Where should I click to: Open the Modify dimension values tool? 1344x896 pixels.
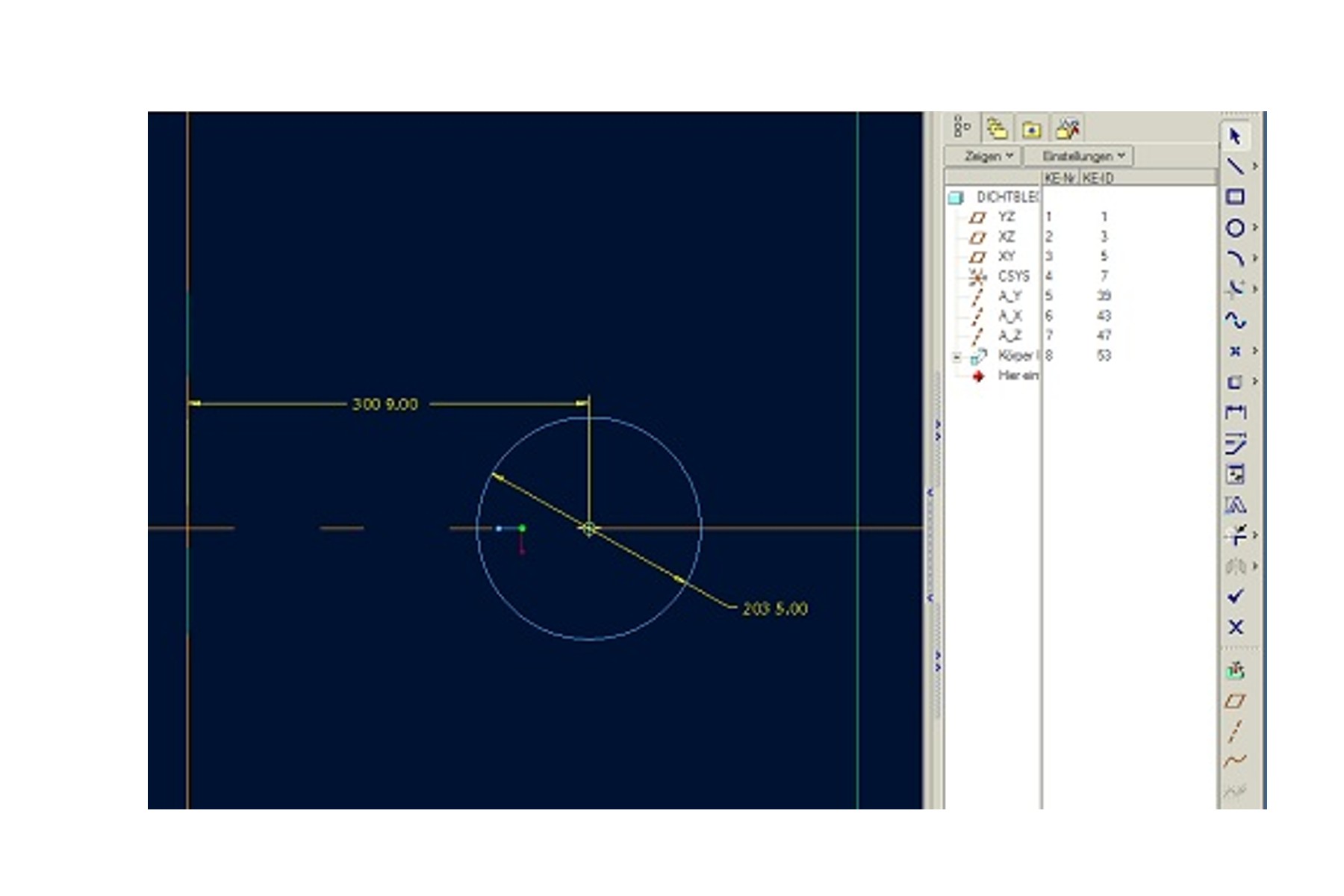[1235, 444]
